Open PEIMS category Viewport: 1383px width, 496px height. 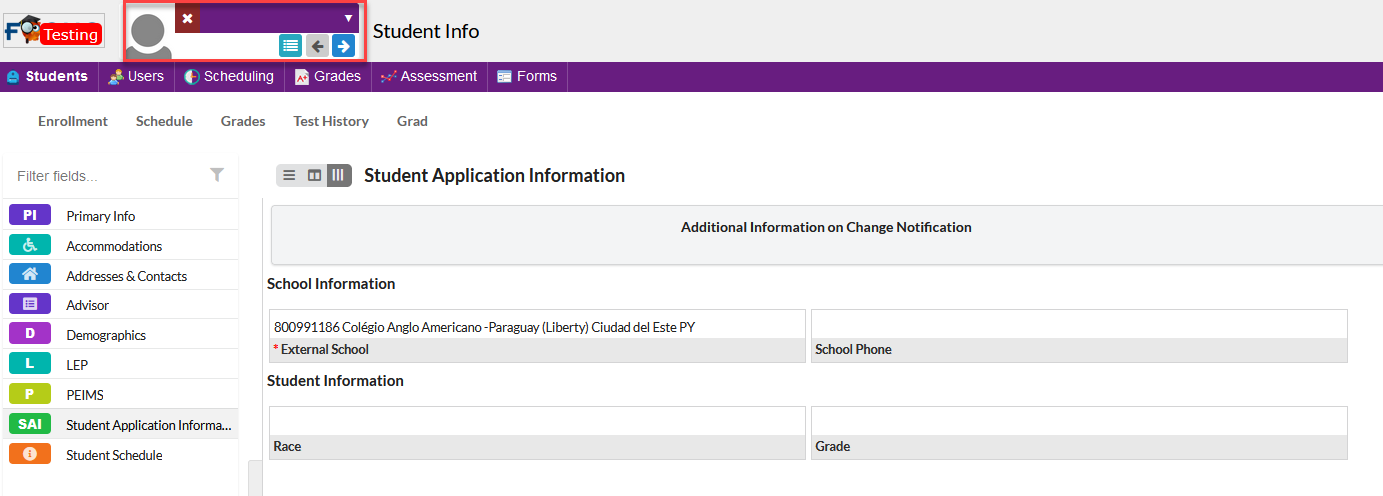[x=120, y=394]
